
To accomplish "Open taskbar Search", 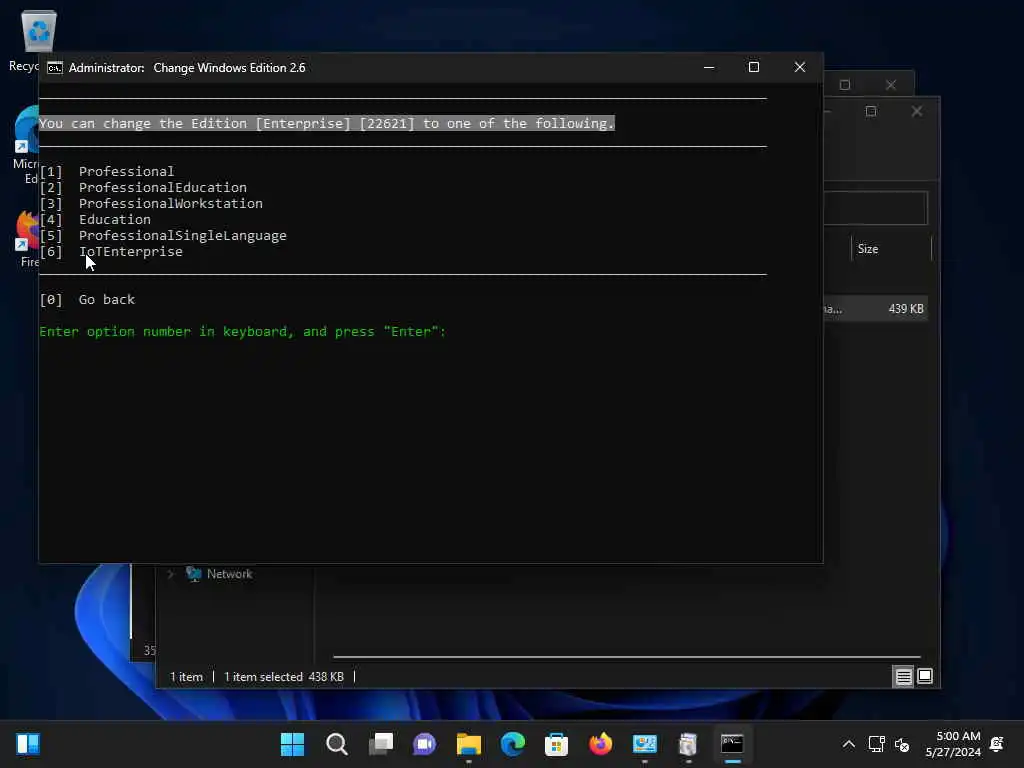I will coord(336,744).
